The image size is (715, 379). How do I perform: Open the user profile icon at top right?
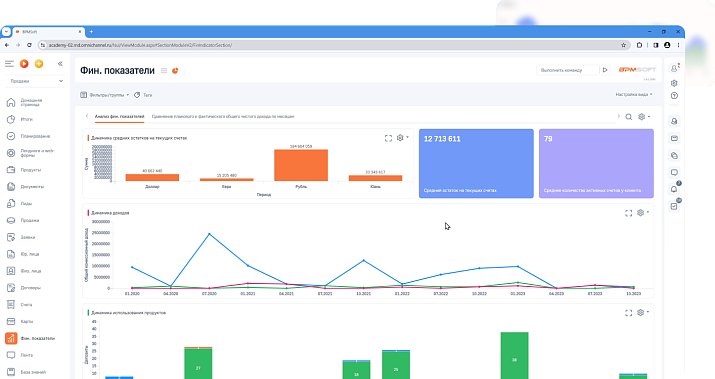[674, 68]
